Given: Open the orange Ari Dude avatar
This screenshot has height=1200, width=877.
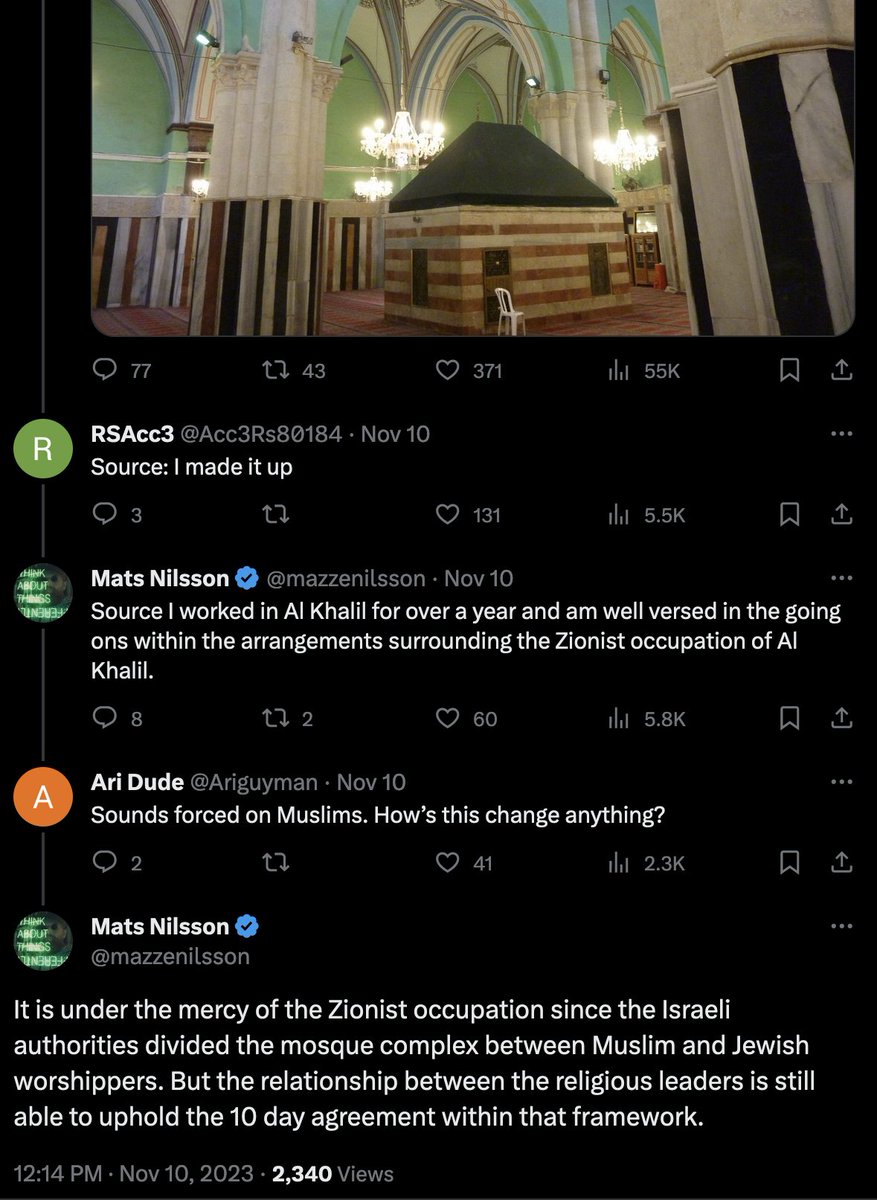Looking at the screenshot, I should pos(42,797).
